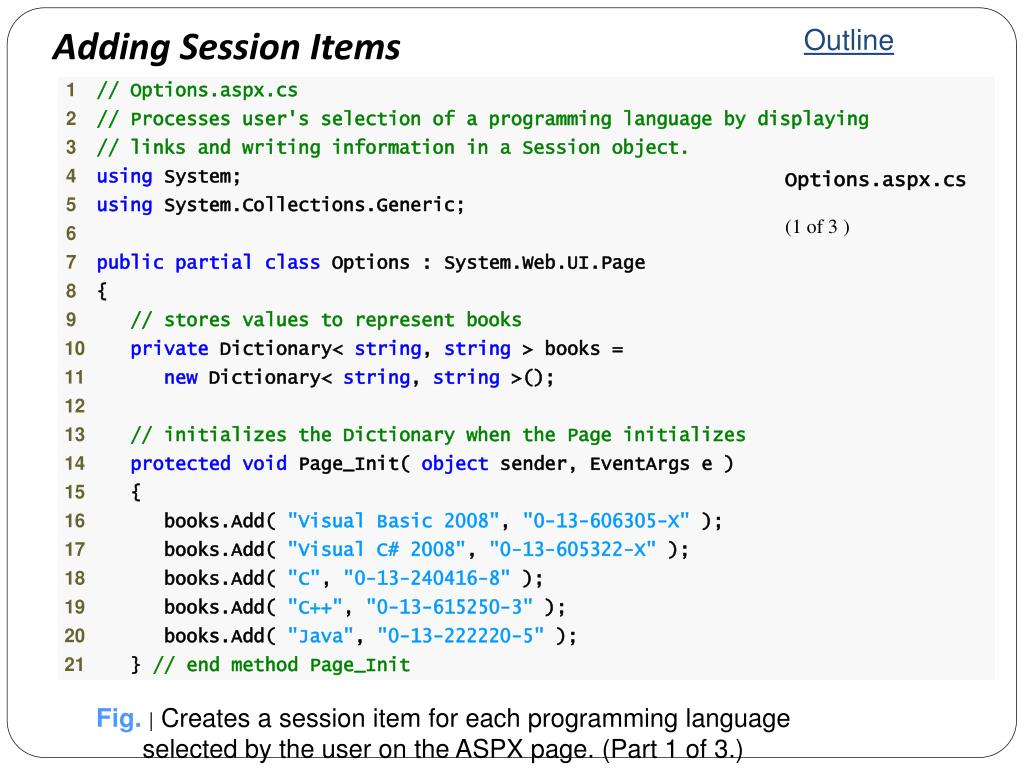Open the Outline link
The width and height of the screenshot is (1024, 768).
pyautogui.click(x=848, y=40)
